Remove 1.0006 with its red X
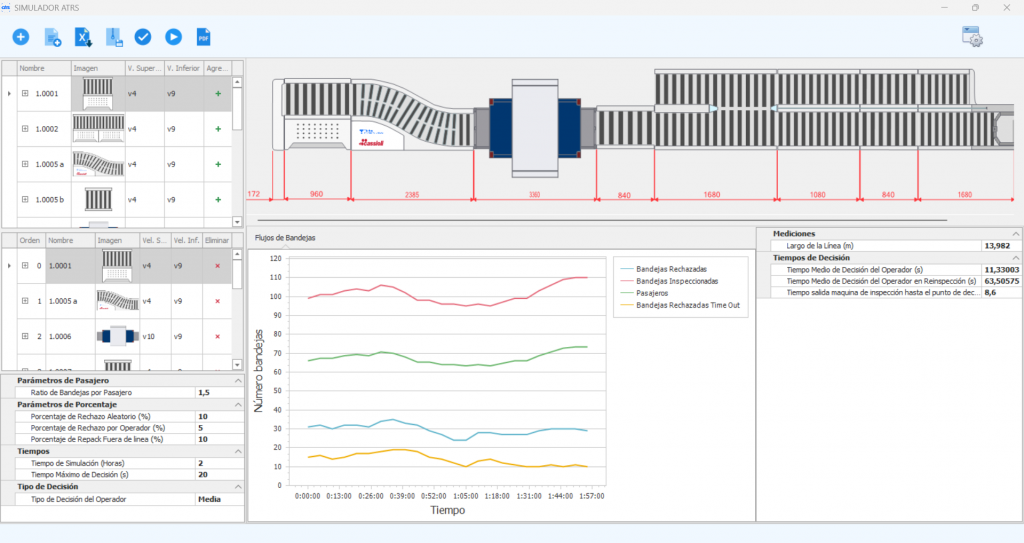 point(217,336)
